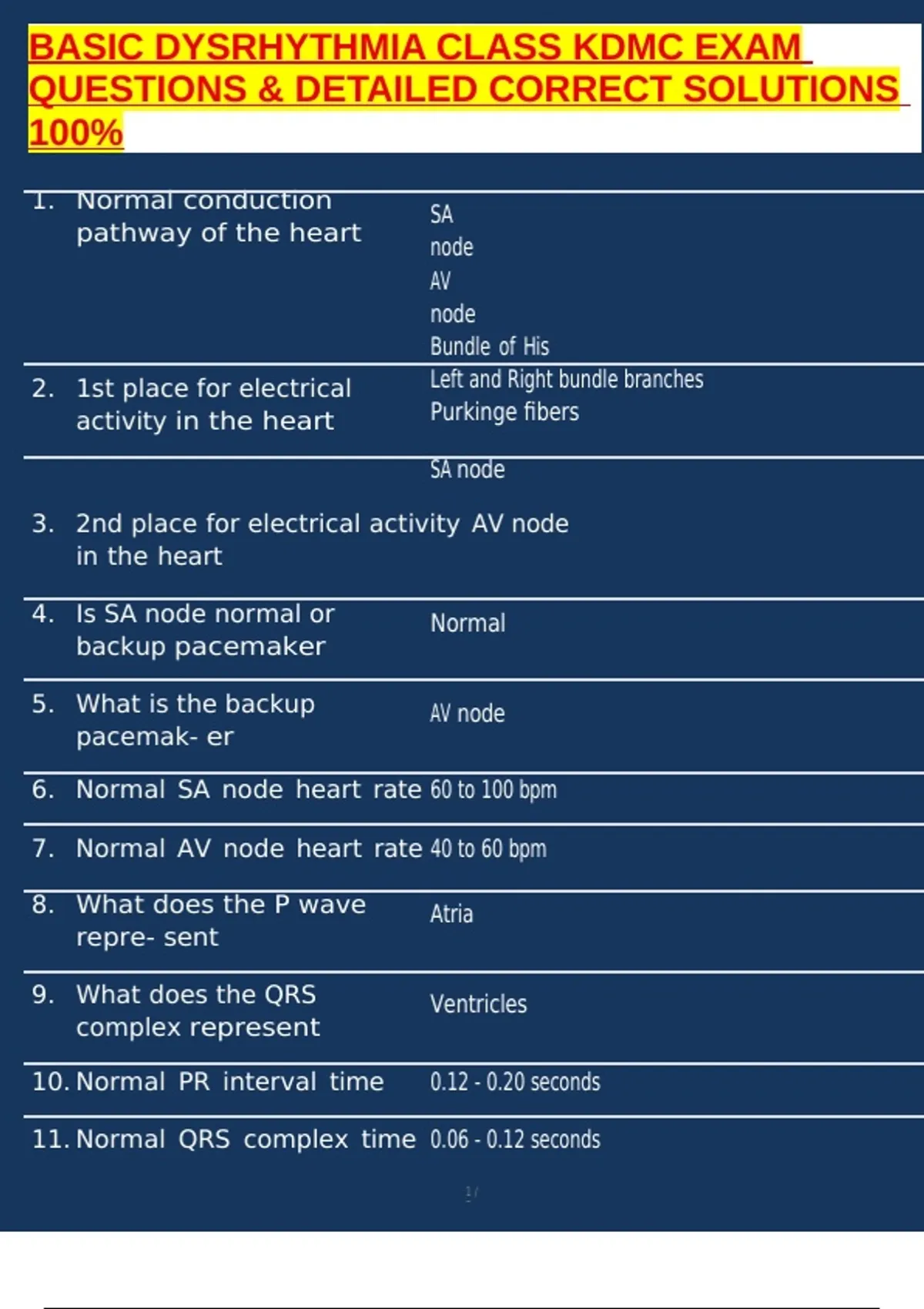Click 'Left and Right bundle branches' text
This screenshot has height=1309, width=924.
[x=566, y=380]
